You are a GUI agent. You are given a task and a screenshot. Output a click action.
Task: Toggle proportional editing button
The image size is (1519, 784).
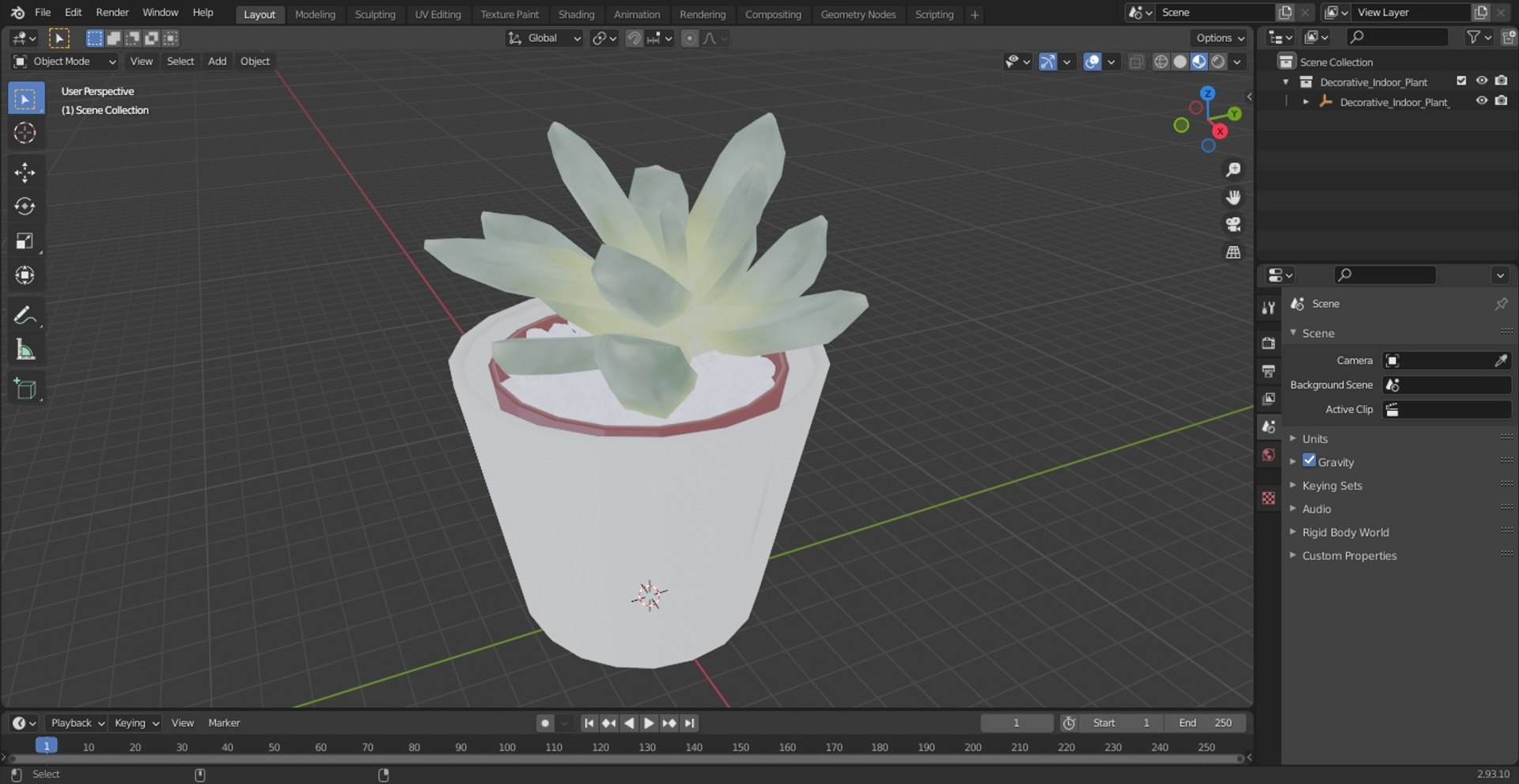coord(690,38)
